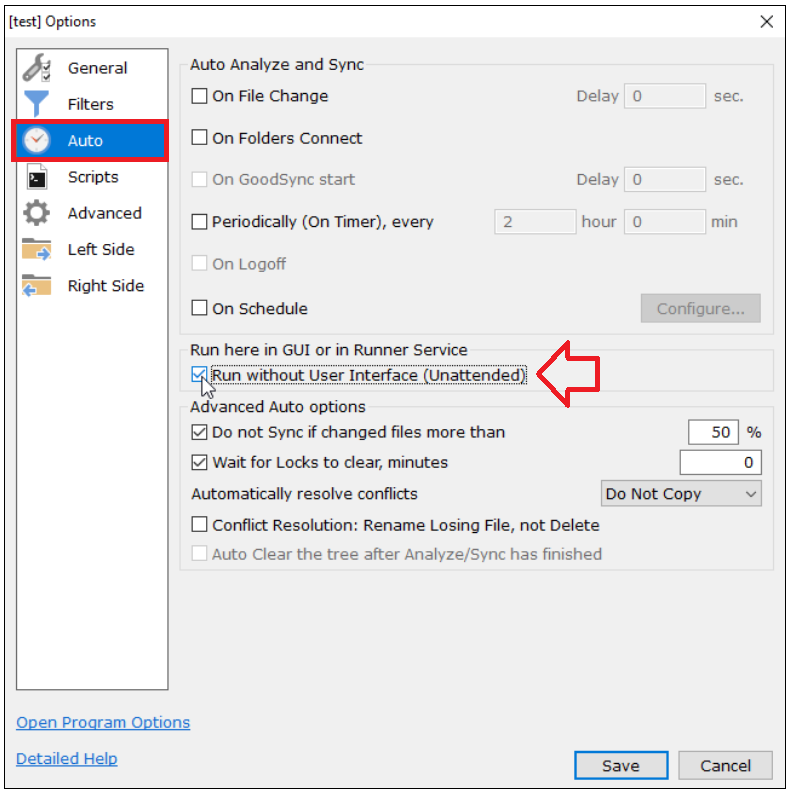Open the Detailed Help link
The height and width of the screenshot is (796, 793).
tap(67, 759)
